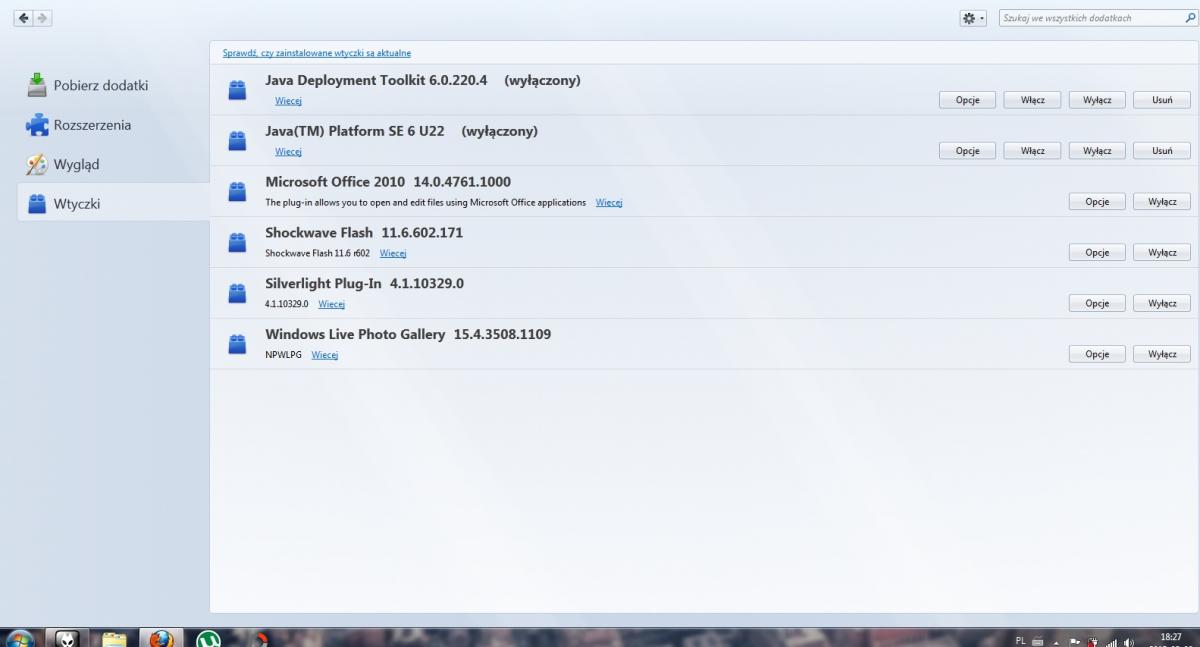This screenshot has height=647, width=1200.
Task: Open the gear tools dropdown menu
Action: pyautogui.click(x=972, y=18)
